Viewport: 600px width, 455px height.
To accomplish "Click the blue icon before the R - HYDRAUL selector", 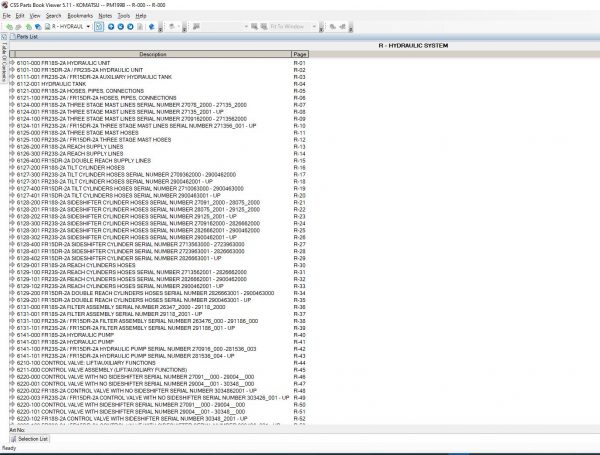I will point(38,27).
